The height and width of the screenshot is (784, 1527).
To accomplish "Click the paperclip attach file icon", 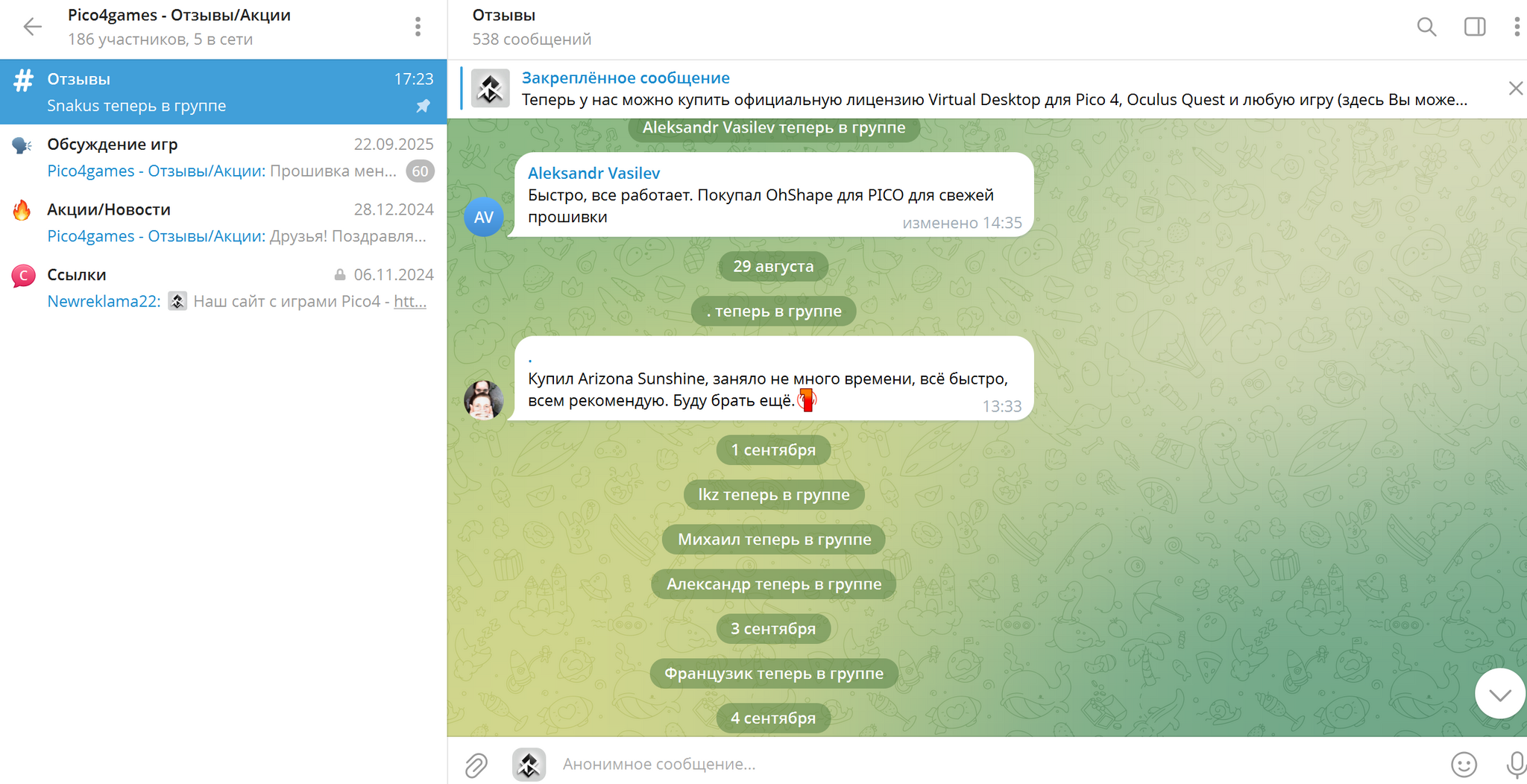I will coord(476,765).
